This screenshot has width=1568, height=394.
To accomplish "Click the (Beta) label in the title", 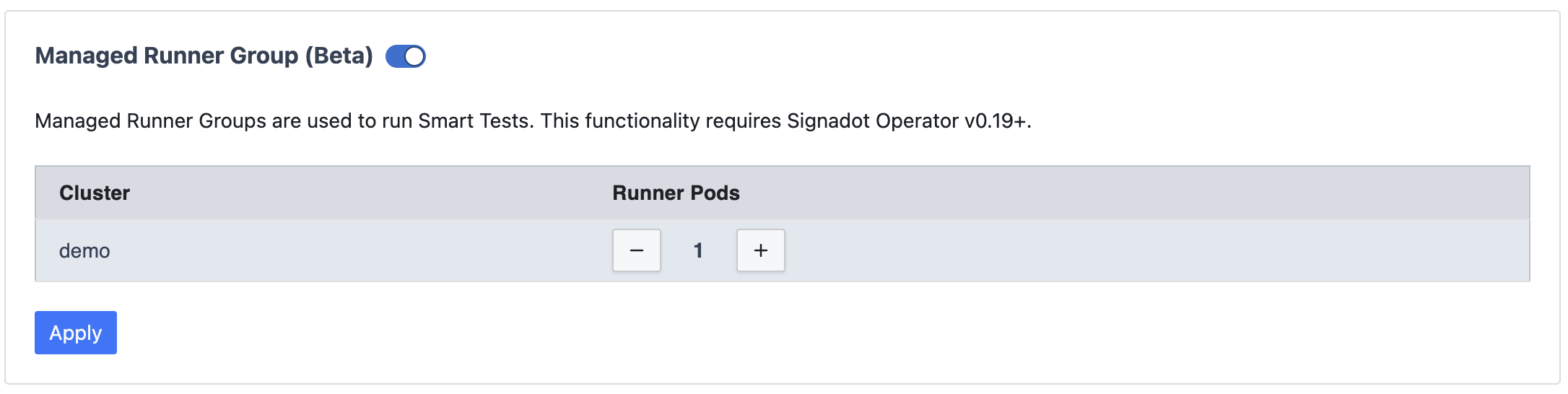I will coord(339,56).
